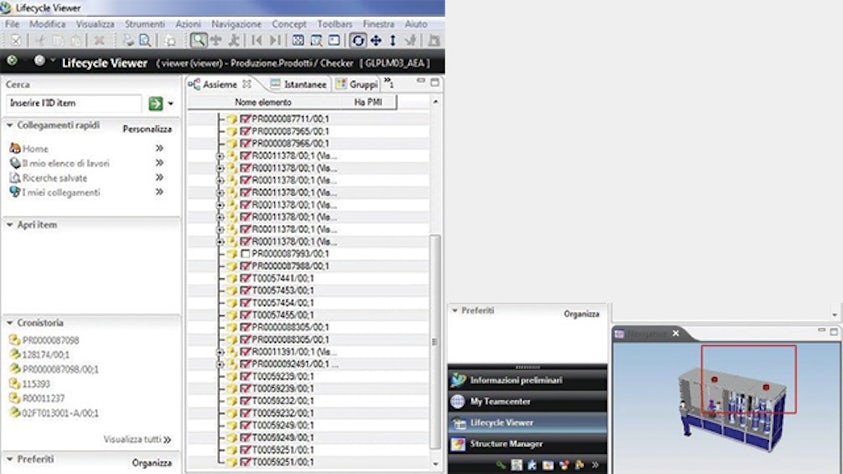Expand the R00011391/00;1 tree node
This screenshot has width=843, height=474.
220,352
